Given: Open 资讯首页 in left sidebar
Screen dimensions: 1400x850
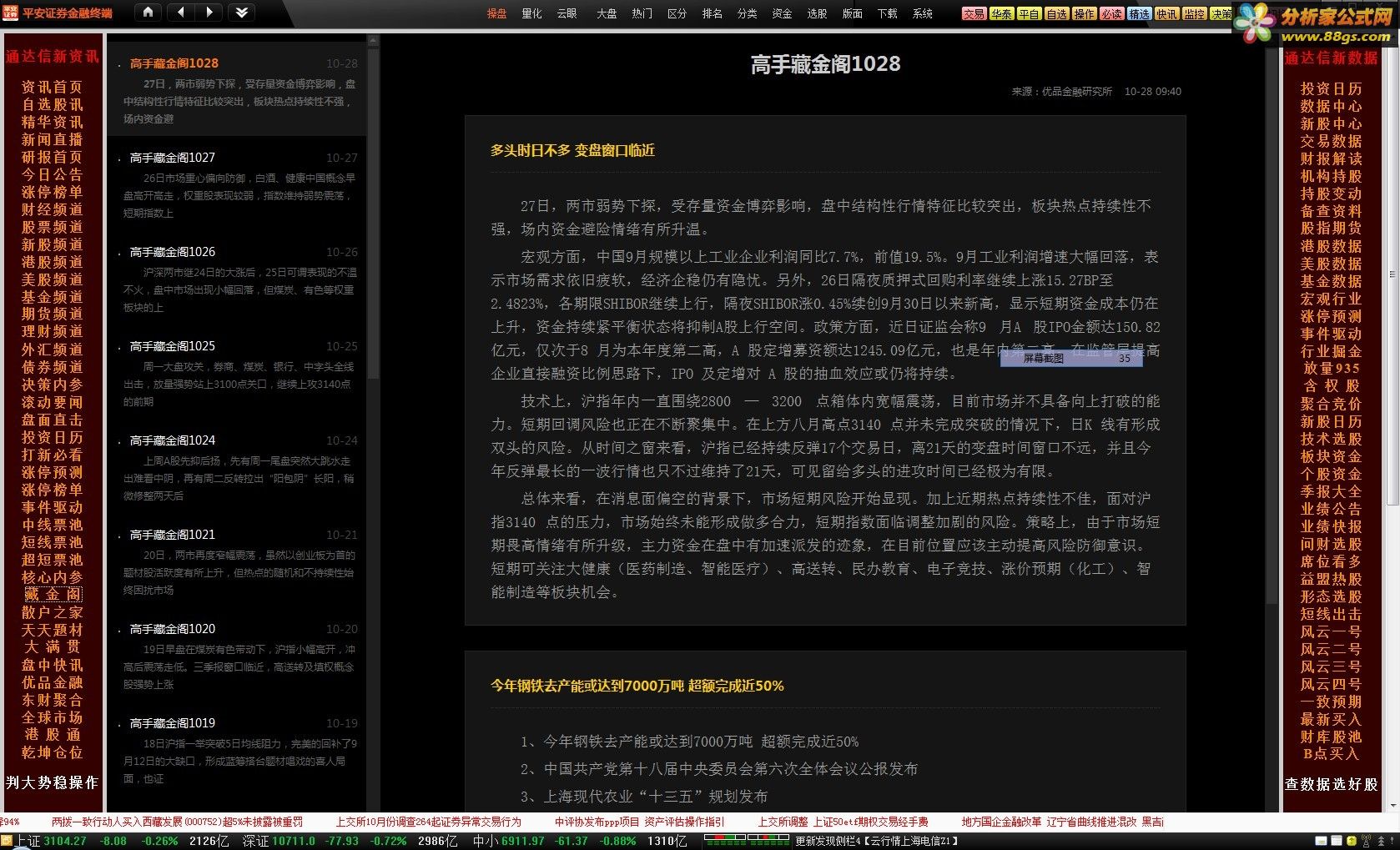Looking at the screenshot, I should pyautogui.click(x=52, y=87).
